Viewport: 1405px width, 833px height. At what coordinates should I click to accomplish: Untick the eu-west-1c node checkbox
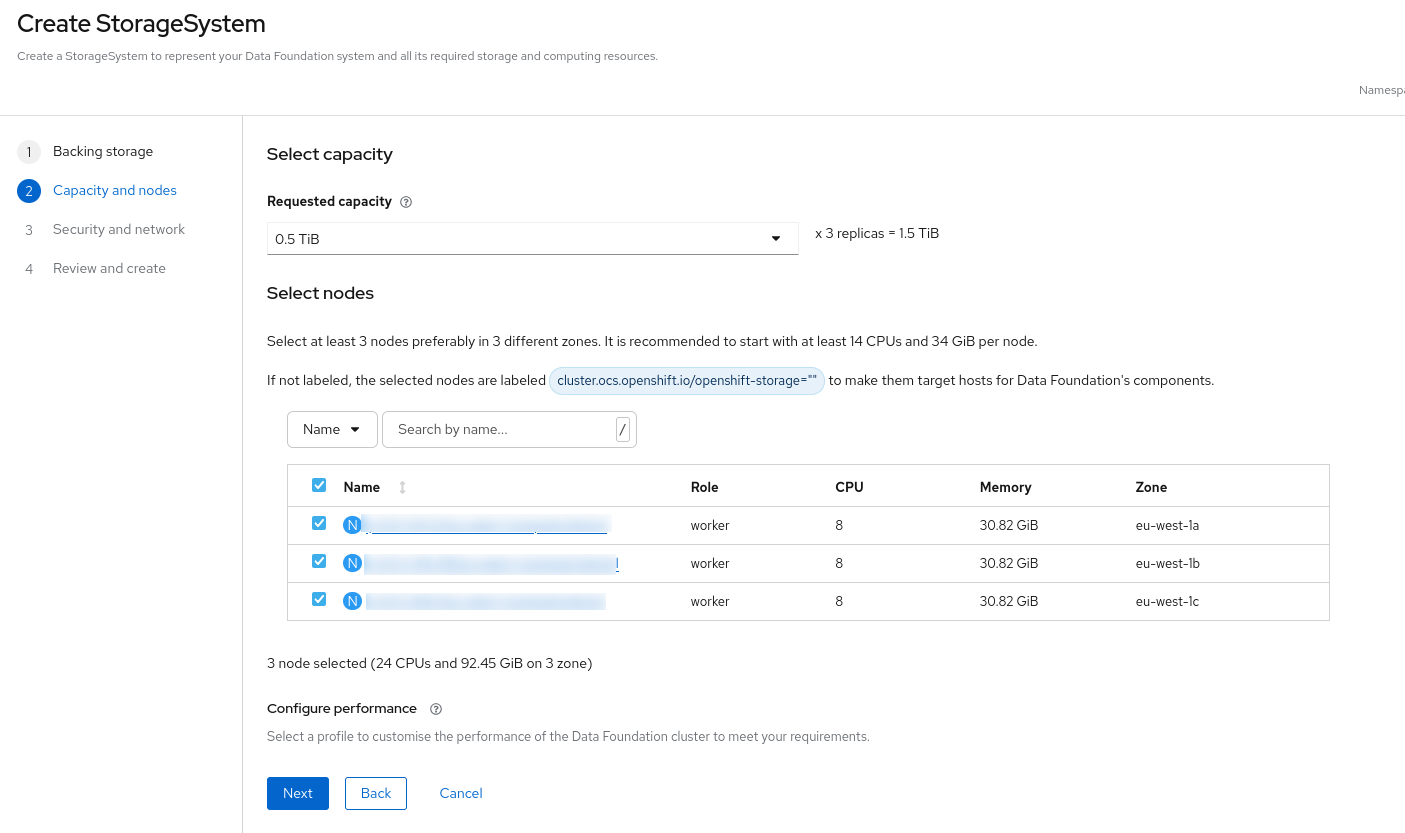pos(319,599)
